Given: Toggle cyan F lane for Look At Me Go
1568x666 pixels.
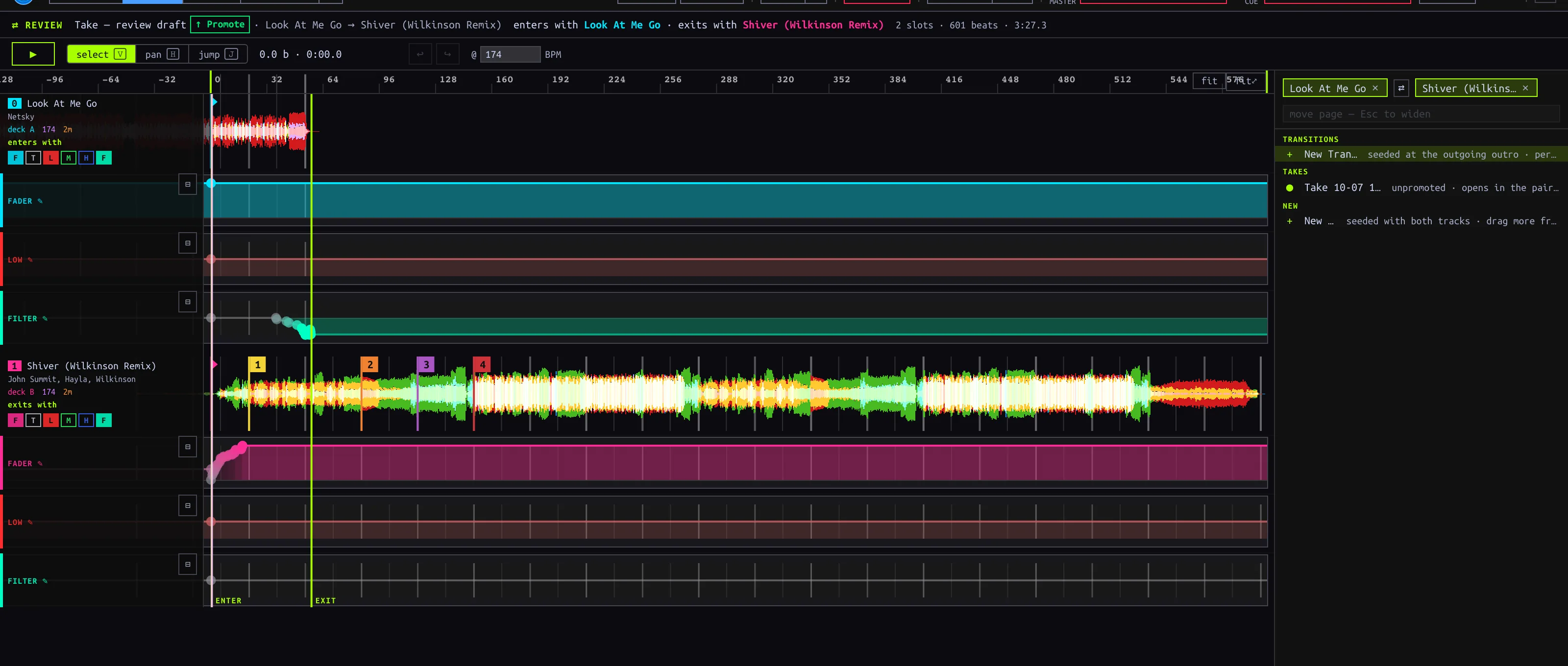Looking at the screenshot, I should pyautogui.click(x=15, y=158).
